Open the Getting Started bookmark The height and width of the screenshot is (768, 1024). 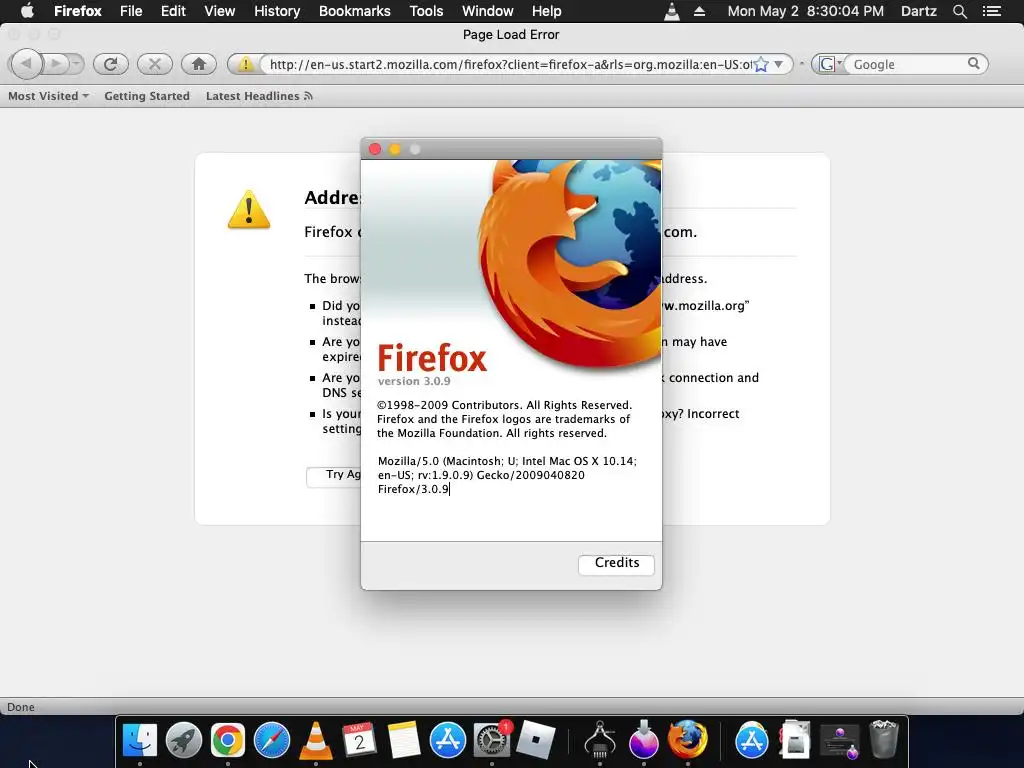[x=147, y=96]
